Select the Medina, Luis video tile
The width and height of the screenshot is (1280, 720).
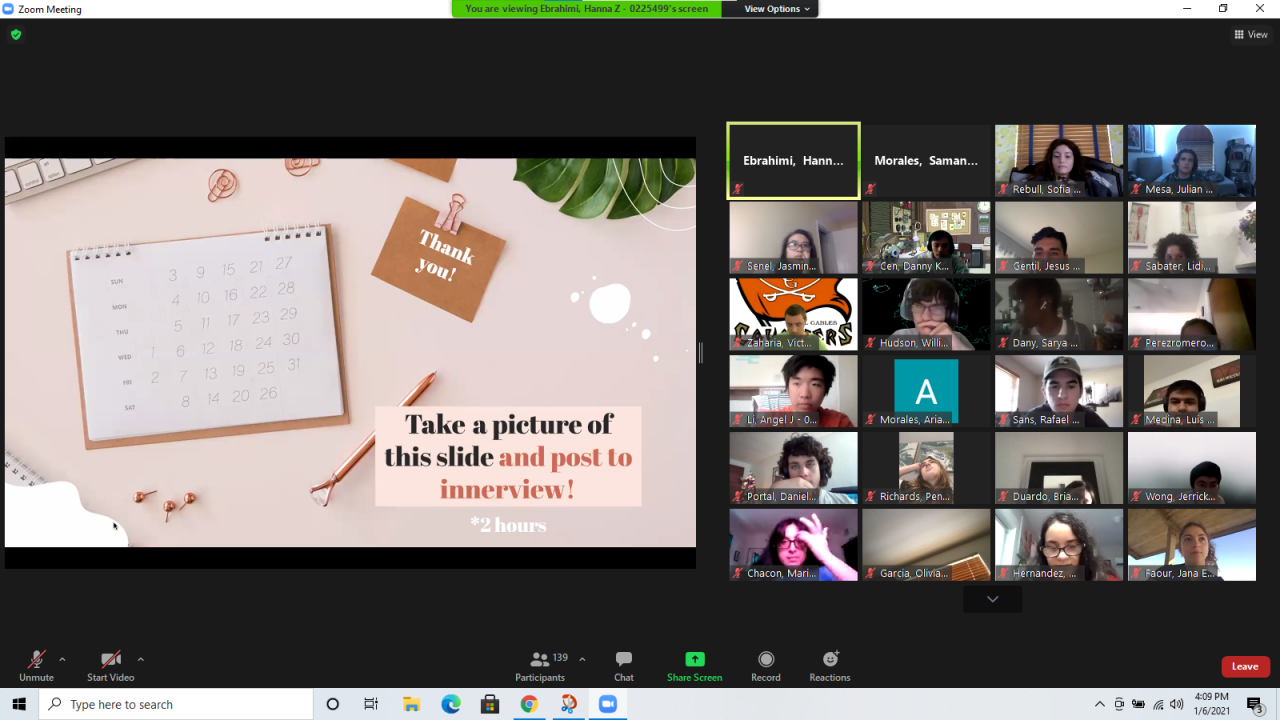[1192, 391]
